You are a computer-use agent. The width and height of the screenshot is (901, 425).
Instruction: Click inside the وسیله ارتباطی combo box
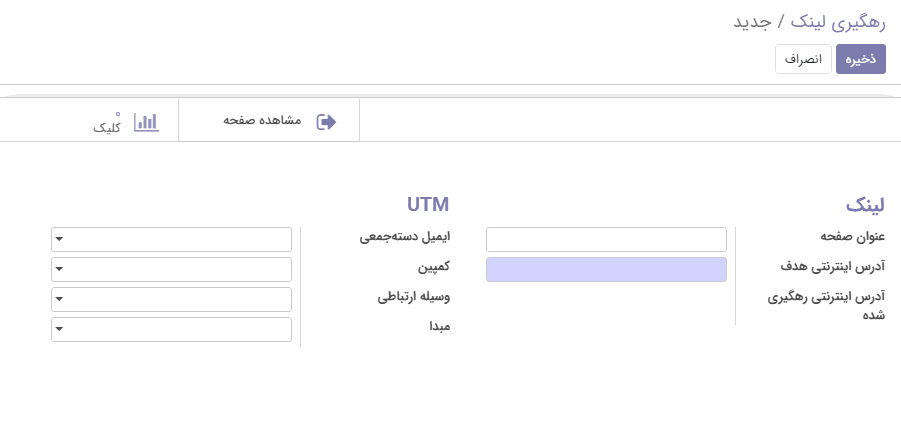(171, 299)
